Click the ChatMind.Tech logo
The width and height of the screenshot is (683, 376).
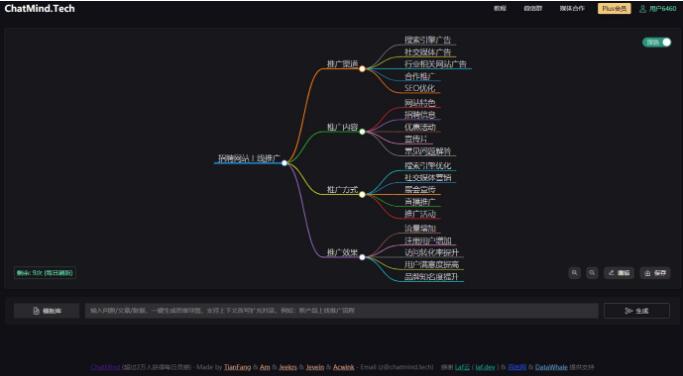40,8
